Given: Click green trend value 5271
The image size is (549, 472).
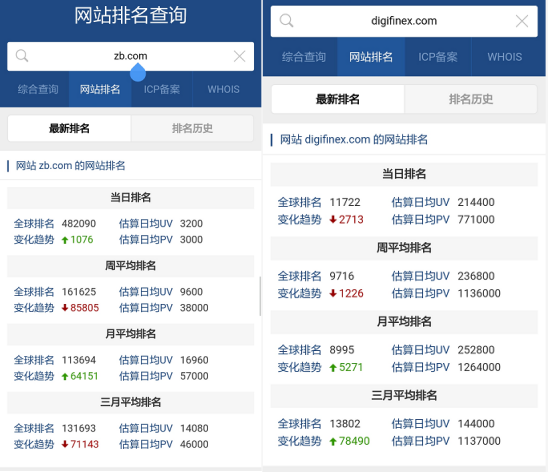Looking at the screenshot, I should coord(351,367).
